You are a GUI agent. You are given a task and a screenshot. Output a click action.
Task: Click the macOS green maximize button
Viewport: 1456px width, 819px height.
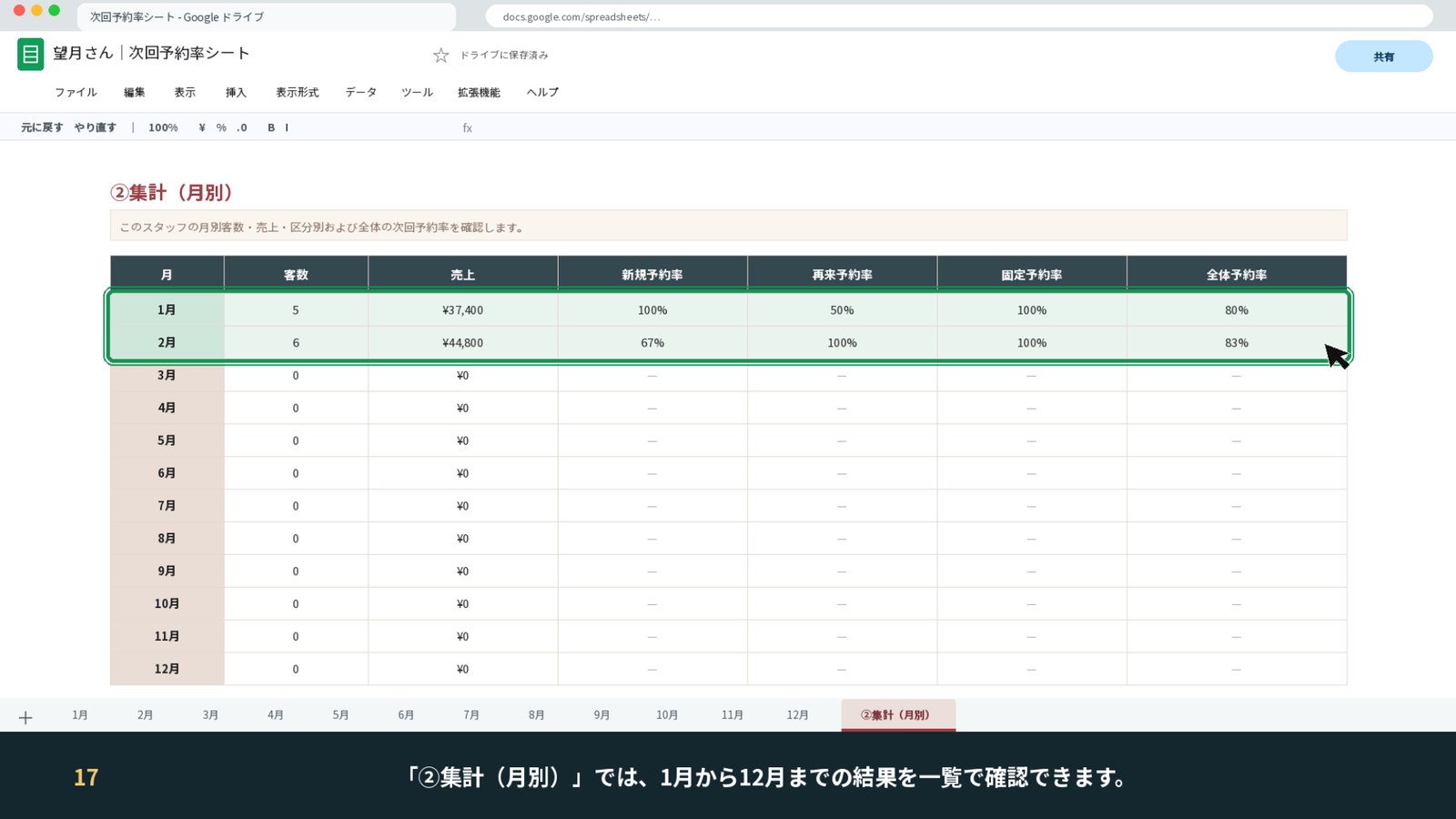pos(54,10)
